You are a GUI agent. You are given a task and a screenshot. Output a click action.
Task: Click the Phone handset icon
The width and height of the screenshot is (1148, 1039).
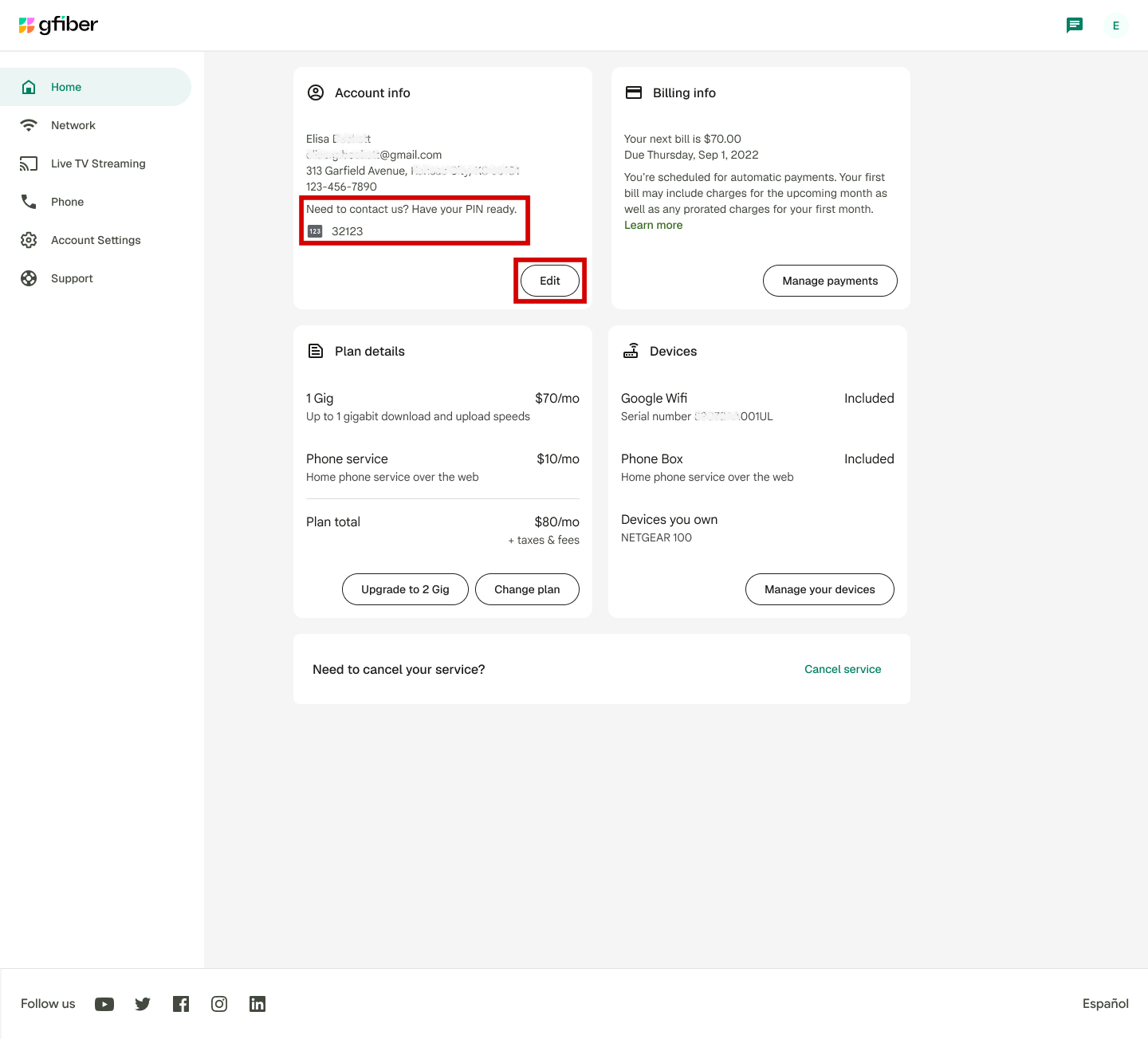pyautogui.click(x=29, y=202)
